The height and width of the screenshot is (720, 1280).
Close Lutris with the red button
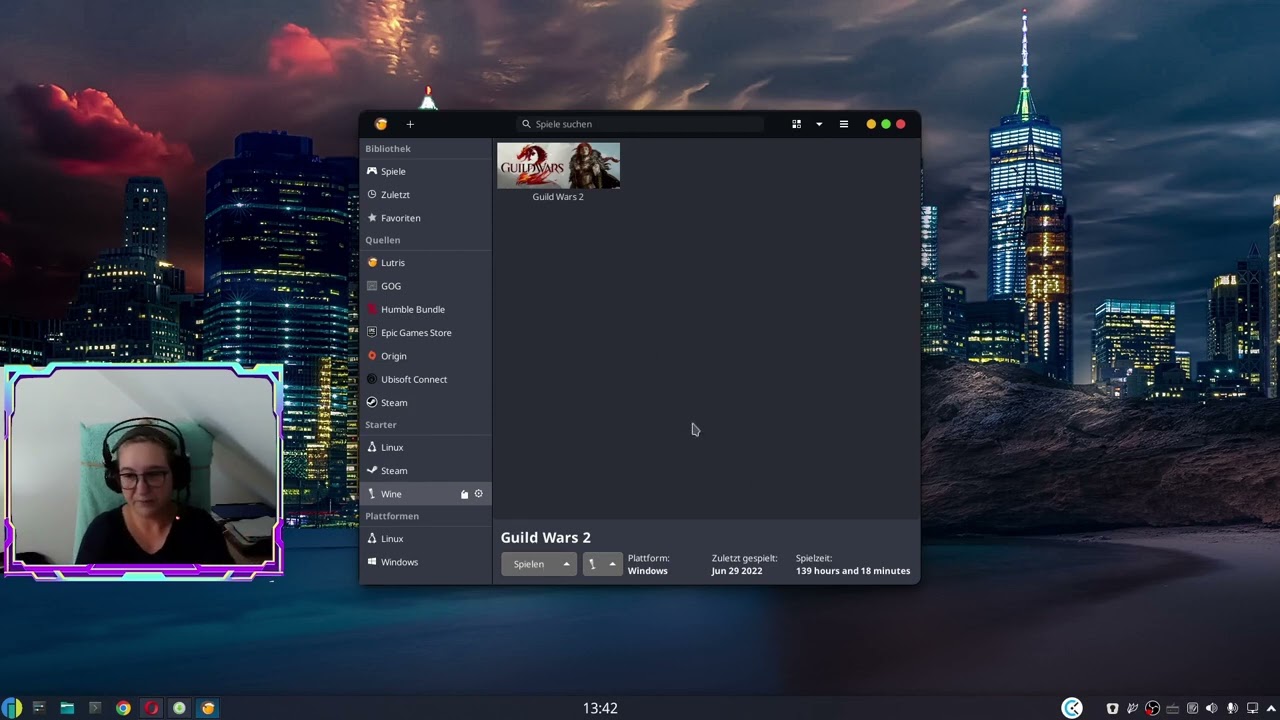pos(901,124)
